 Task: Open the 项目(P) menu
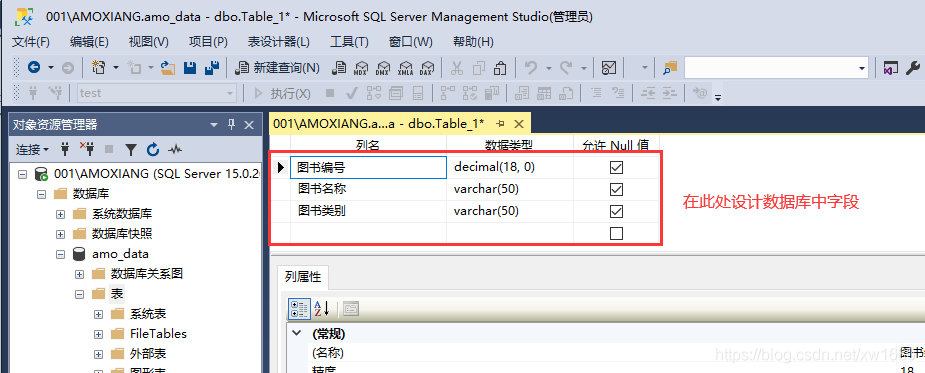pyautogui.click(x=208, y=42)
